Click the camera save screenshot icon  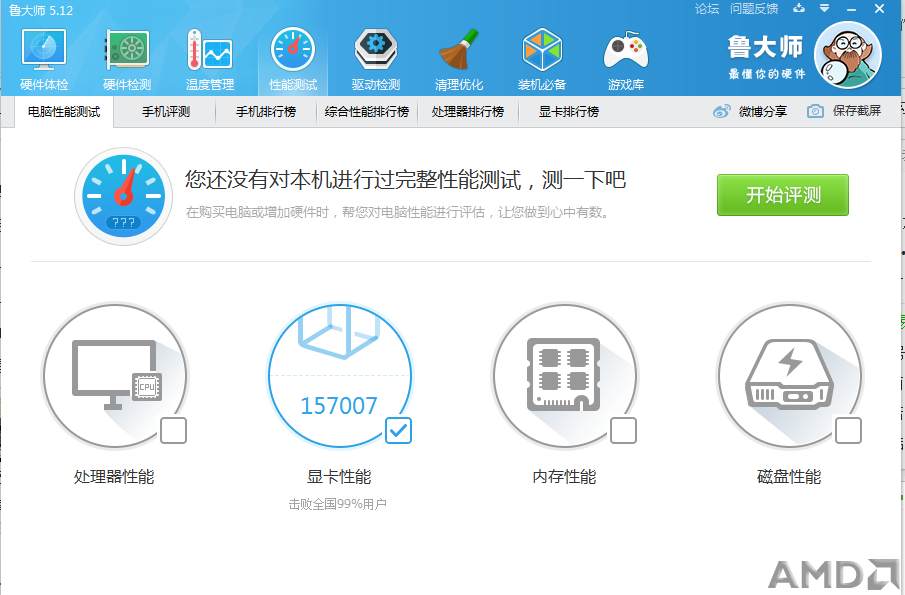(815, 111)
